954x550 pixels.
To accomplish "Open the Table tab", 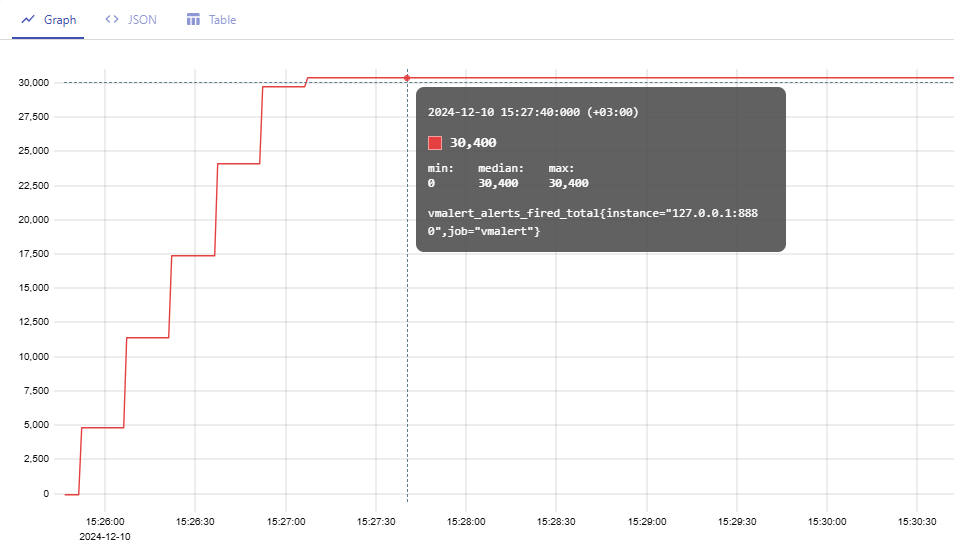I will click(x=222, y=20).
